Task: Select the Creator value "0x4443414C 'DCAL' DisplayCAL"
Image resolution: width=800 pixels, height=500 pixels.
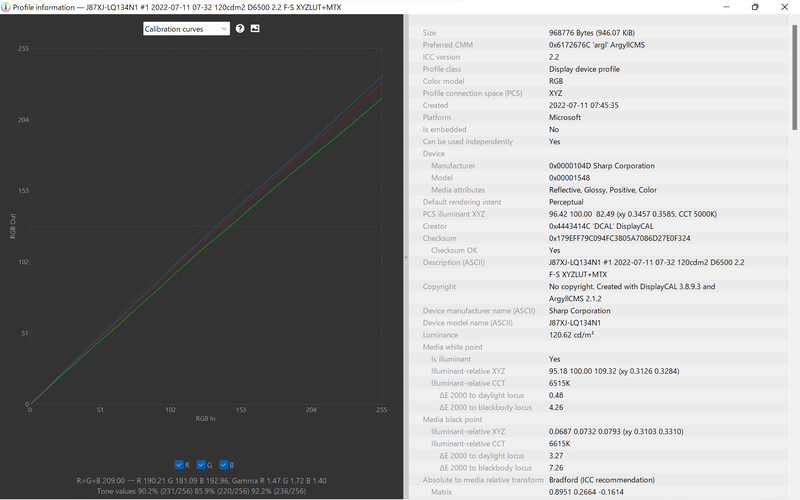Action: [x=601, y=226]
